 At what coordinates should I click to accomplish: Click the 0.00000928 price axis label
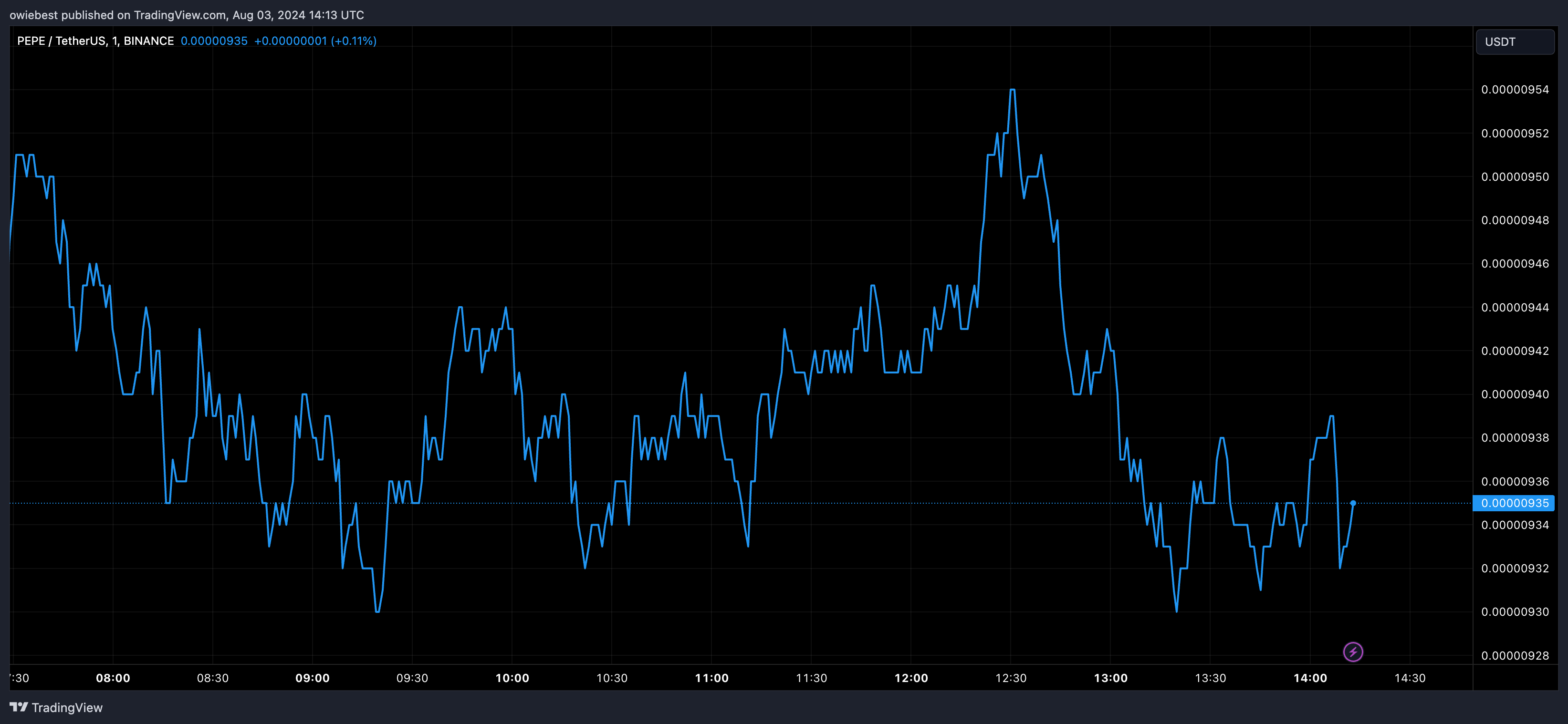[x=1515, y=655]
